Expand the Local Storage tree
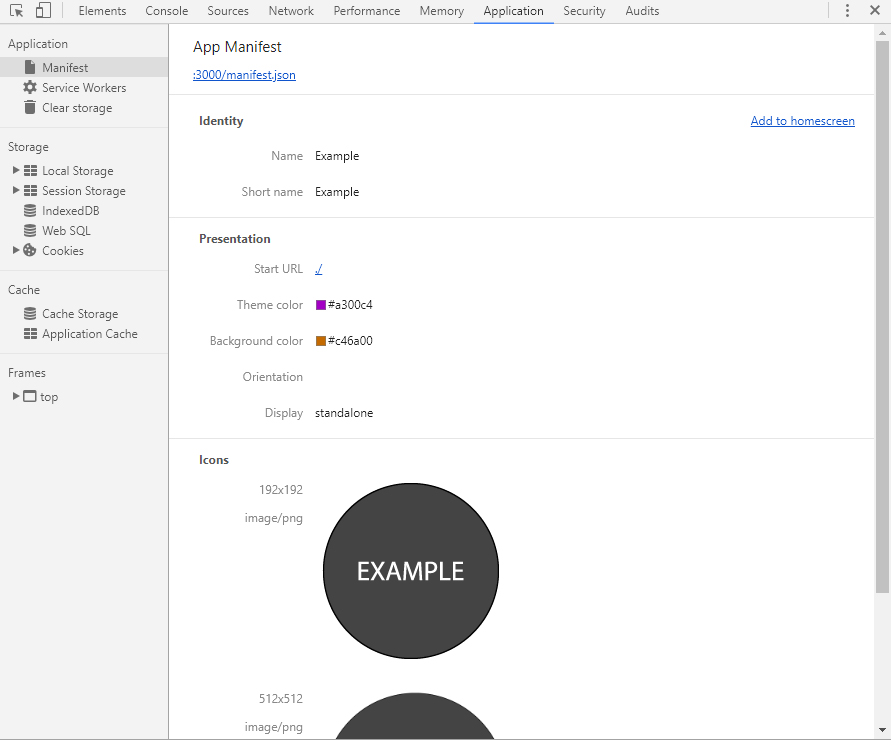891x740 pixels. [16, 170]
